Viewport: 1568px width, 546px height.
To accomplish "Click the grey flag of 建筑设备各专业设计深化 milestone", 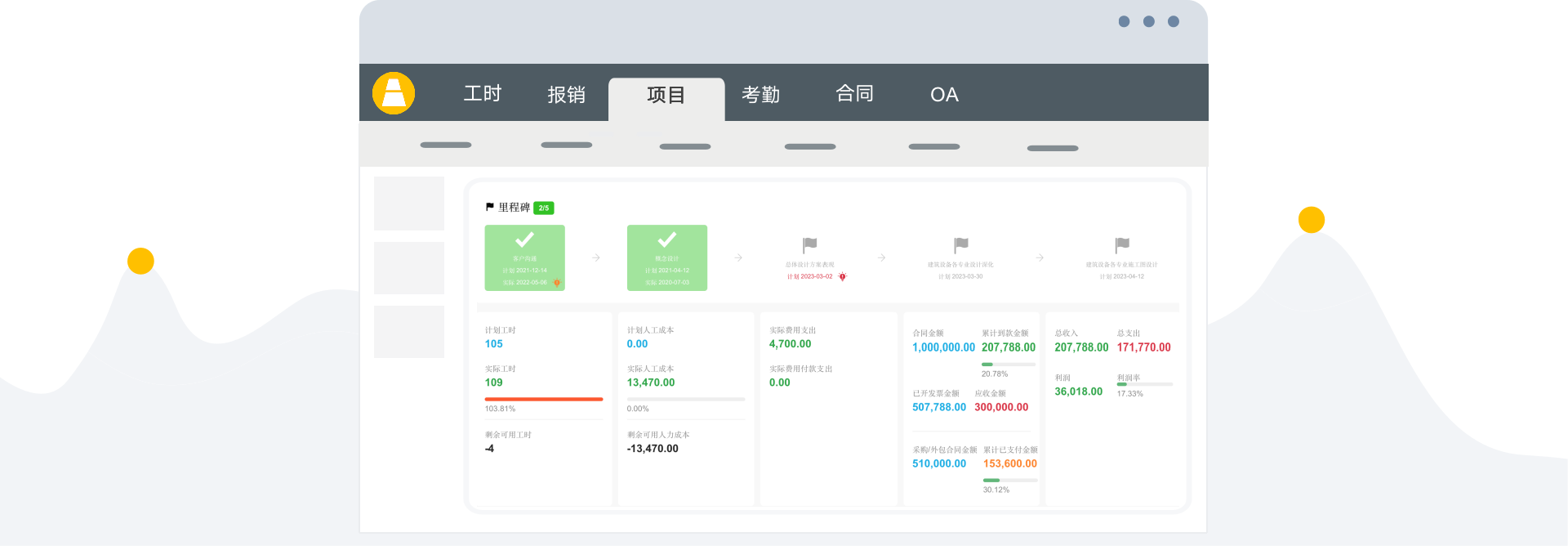I will click(961, 245).
